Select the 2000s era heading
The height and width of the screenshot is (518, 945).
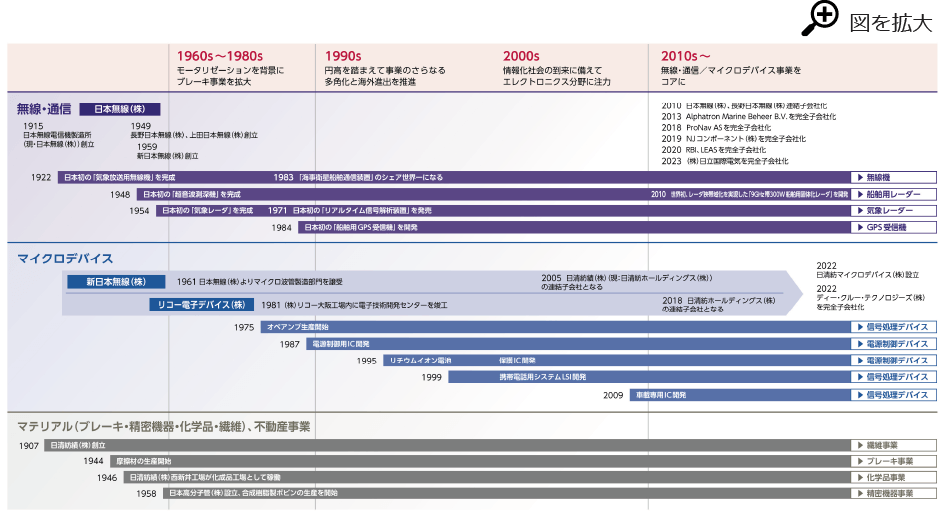tap(521, 56)
